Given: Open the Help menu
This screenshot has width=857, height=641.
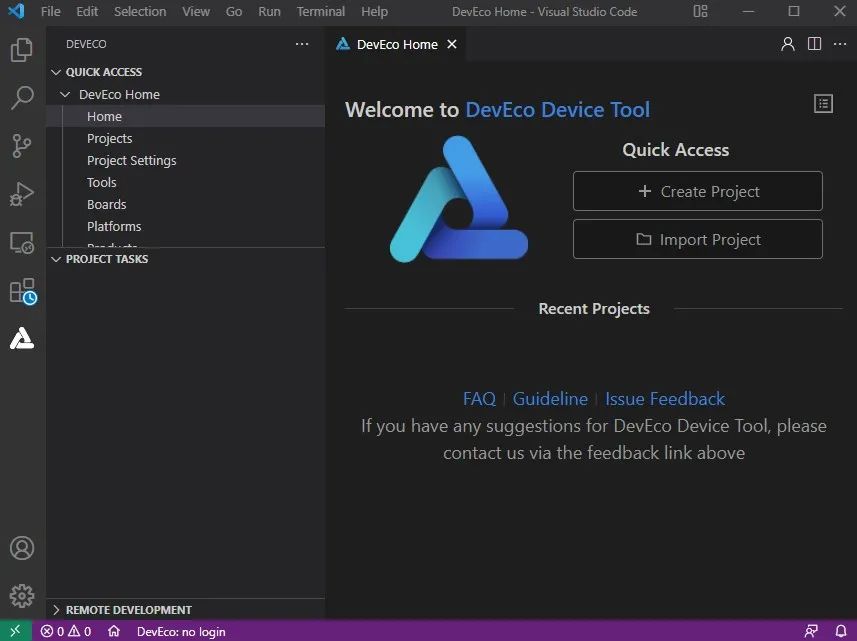Looking at the screenshot, I should [374, 11].
